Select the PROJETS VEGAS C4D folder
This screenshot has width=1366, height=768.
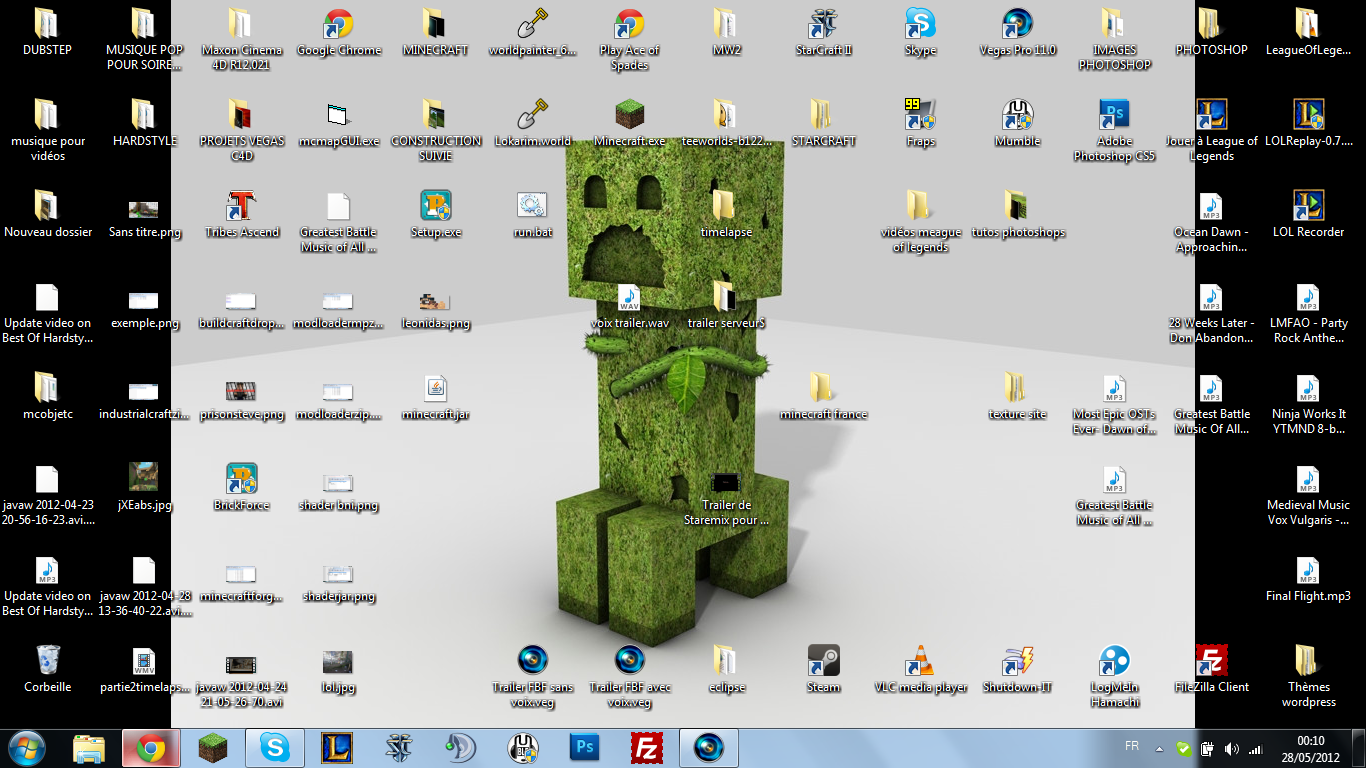[x=241, y=131]
